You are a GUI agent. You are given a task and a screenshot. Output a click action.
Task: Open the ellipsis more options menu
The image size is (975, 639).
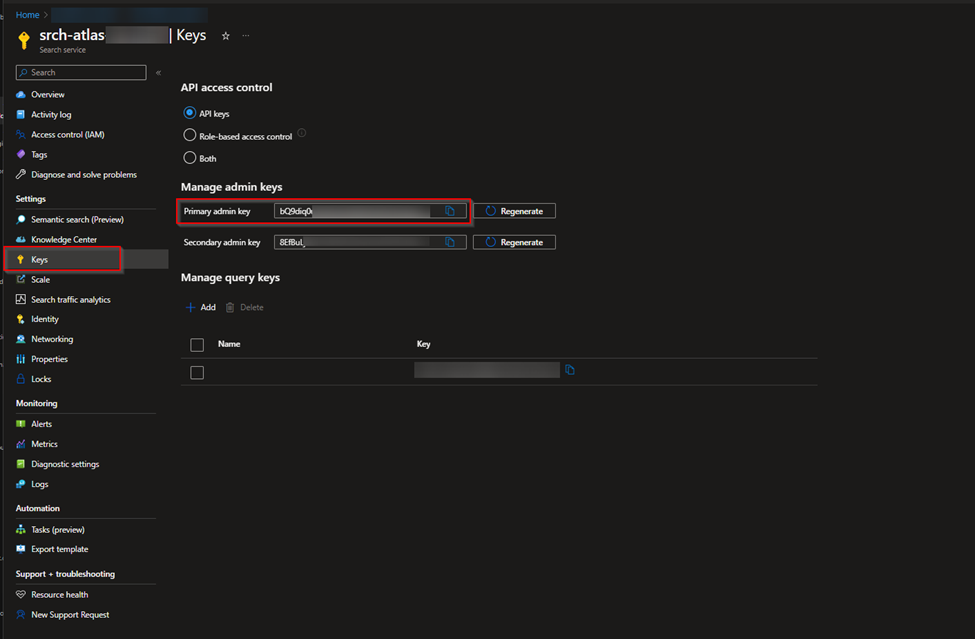(246, 36)
